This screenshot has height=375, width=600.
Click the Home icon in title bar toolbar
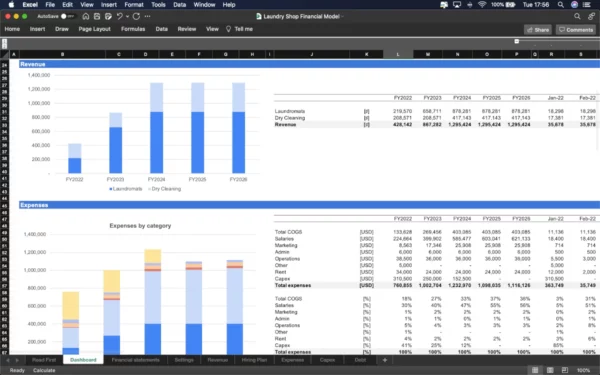click(86, 16)
